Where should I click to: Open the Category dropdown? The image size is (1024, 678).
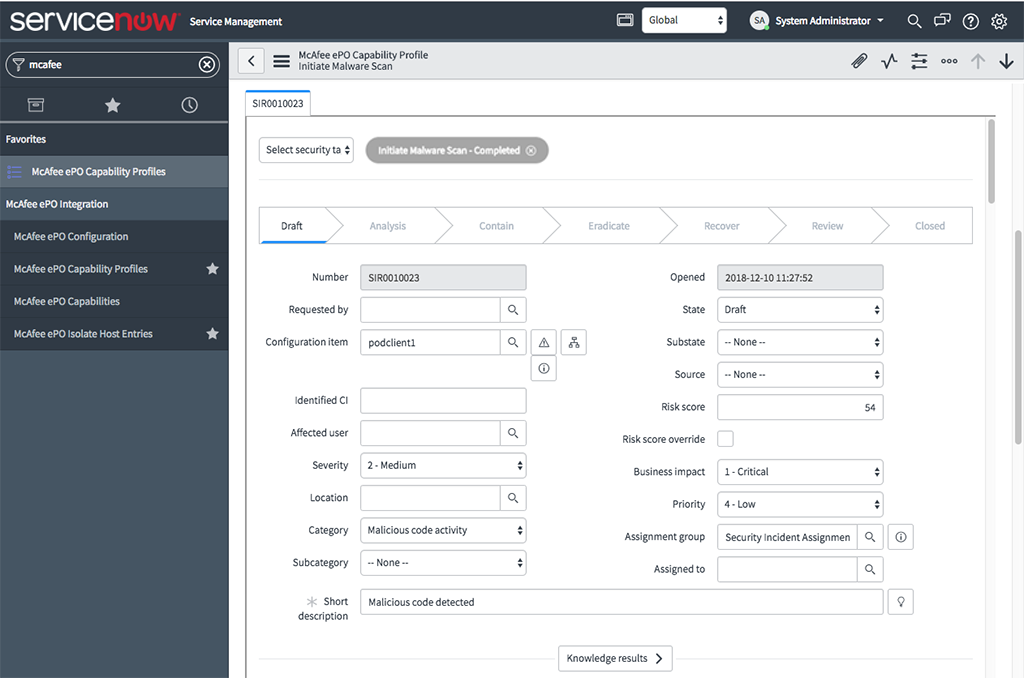[x=443, y=530]
